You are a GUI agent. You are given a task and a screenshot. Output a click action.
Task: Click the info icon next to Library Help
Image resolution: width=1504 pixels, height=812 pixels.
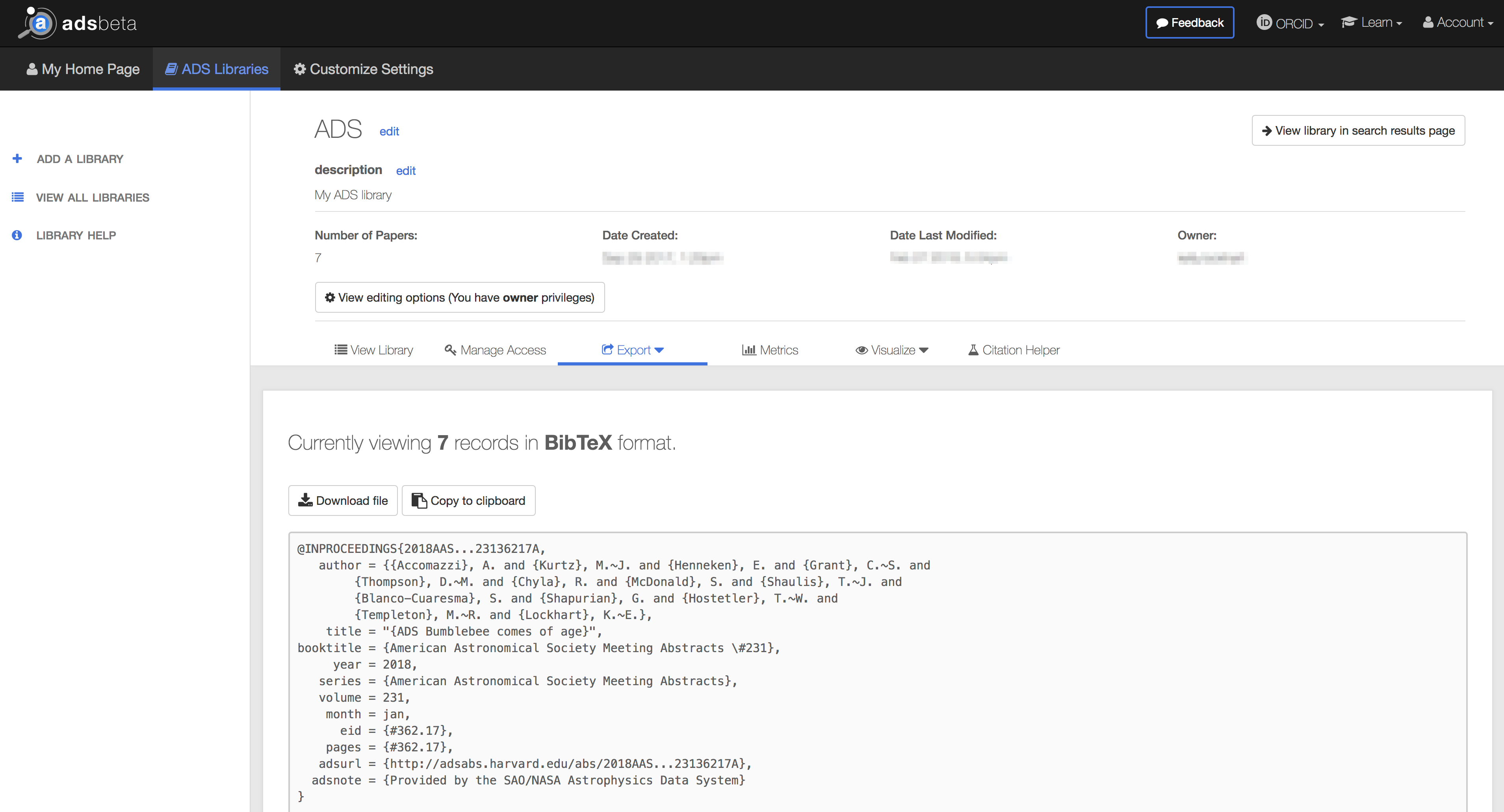tap(17, 235)
